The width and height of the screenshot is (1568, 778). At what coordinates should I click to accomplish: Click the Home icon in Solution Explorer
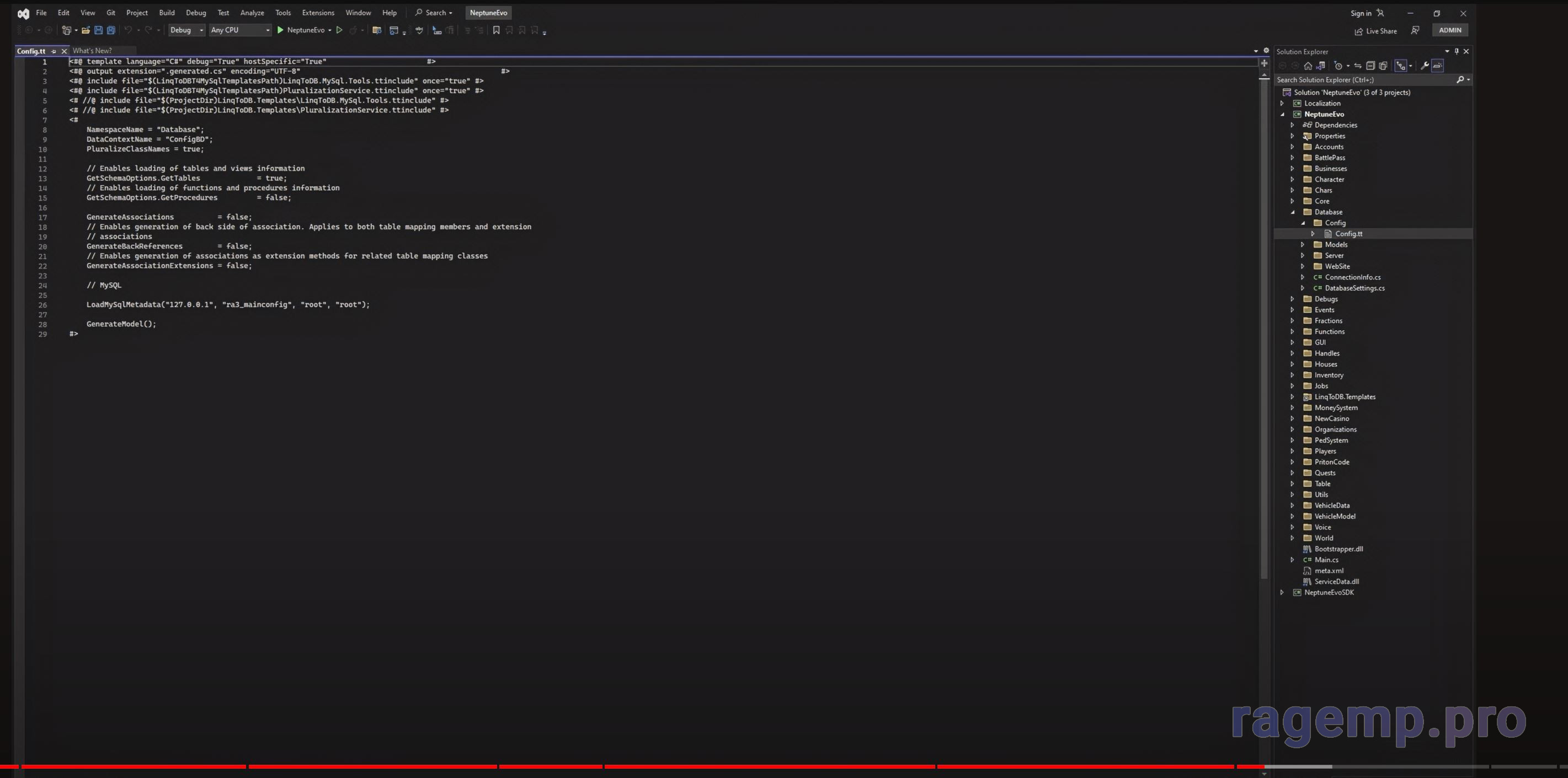1308,66
